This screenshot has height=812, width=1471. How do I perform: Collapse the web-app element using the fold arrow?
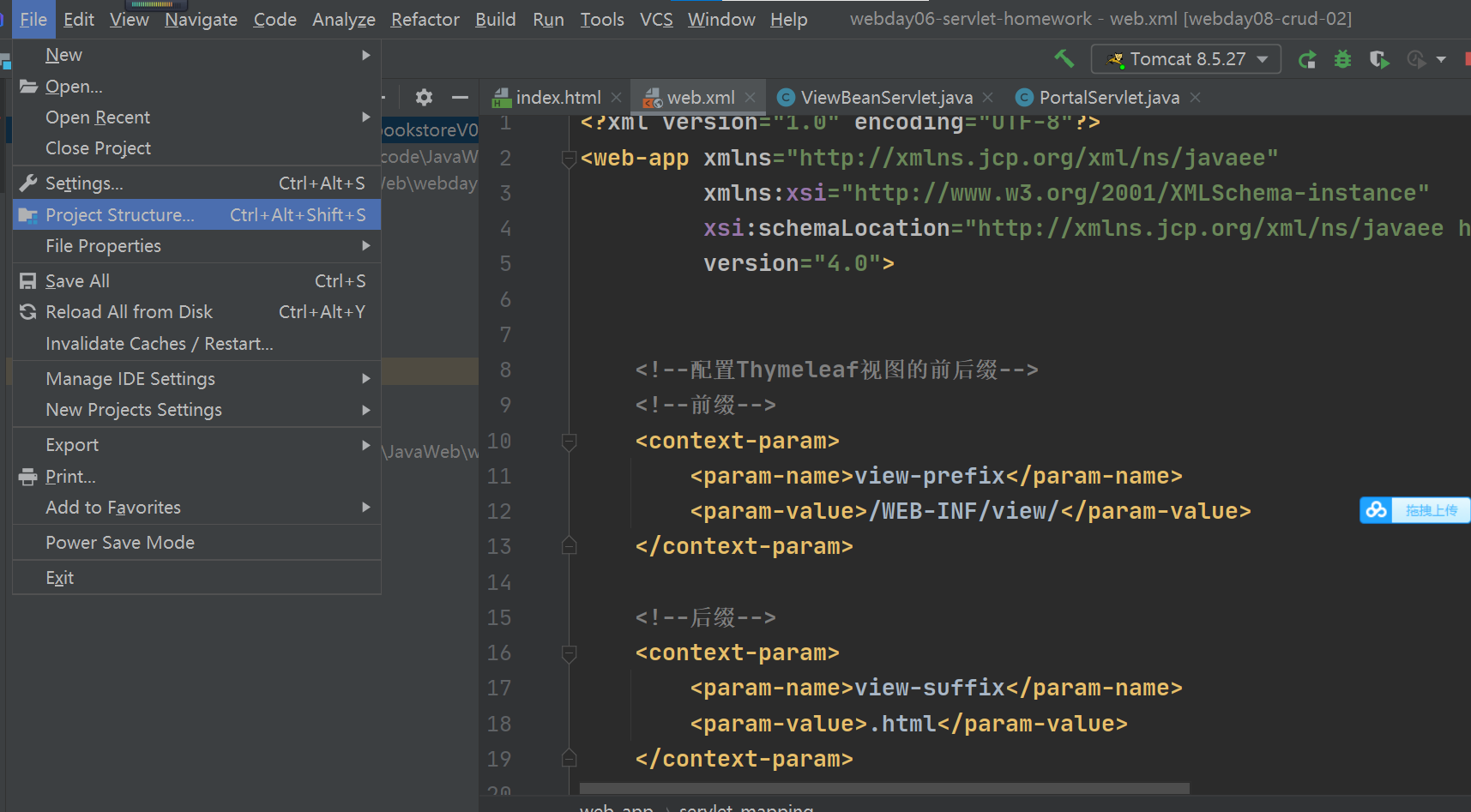569,158
